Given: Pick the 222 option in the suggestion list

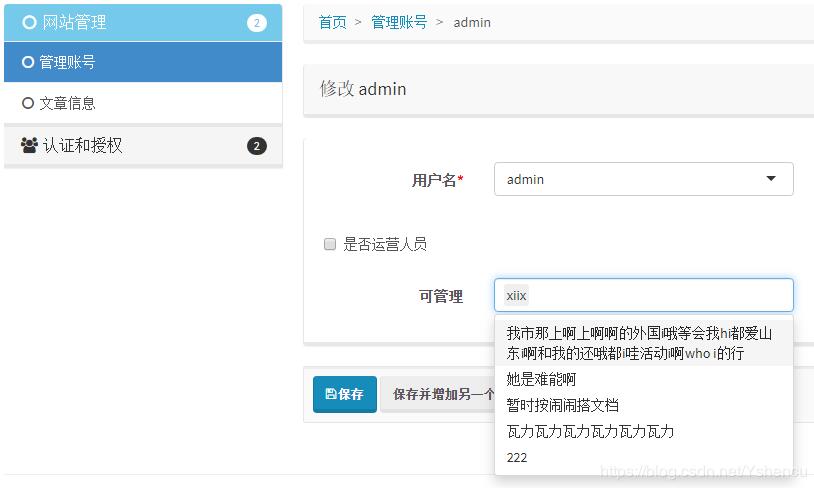Looking at the screenshot, I should click(x=517, y=458).
